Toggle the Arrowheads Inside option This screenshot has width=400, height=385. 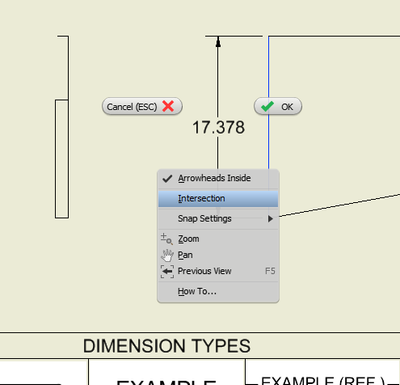click(x=218, y=178)
